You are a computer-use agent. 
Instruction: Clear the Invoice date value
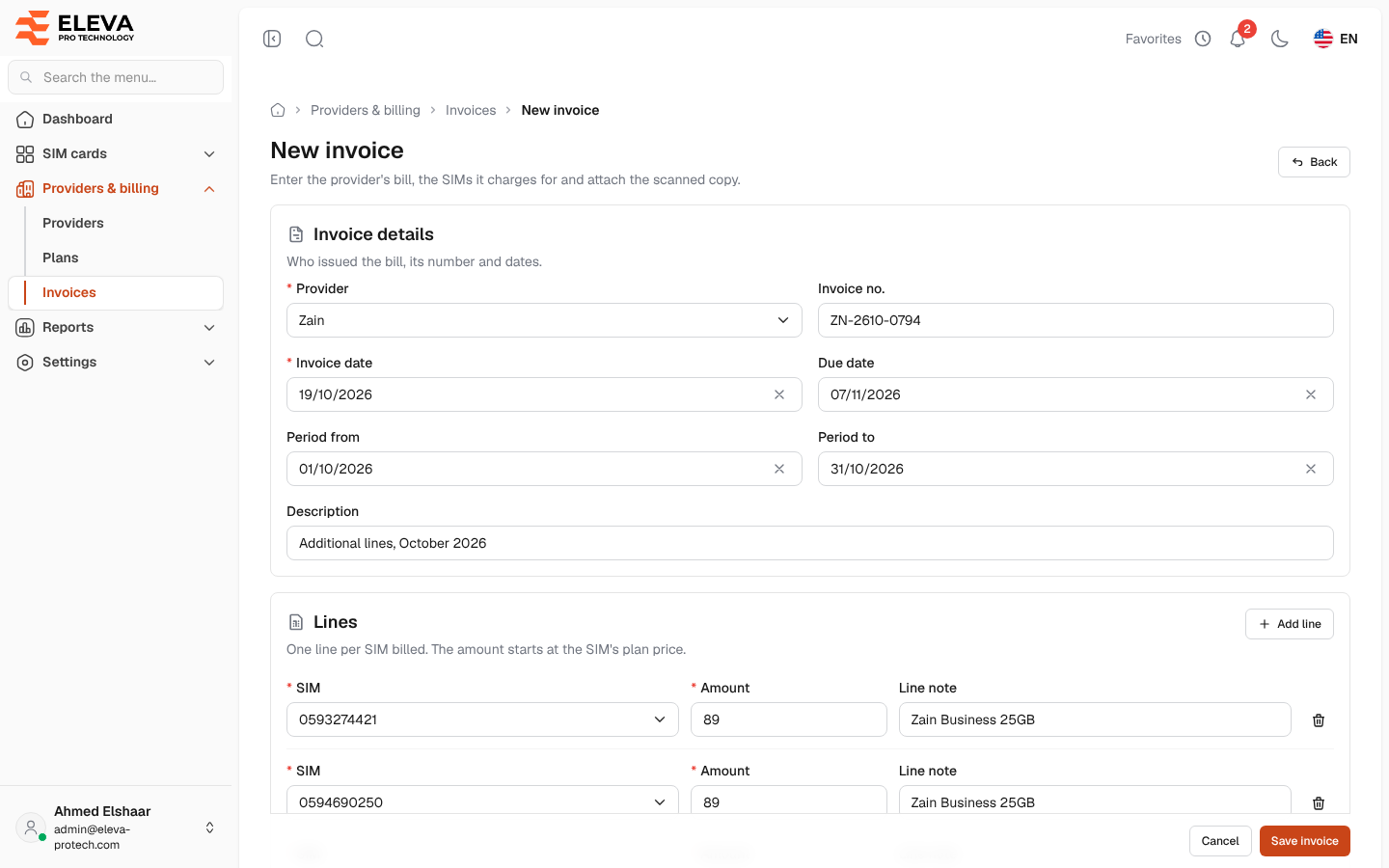[x=779, y=394]
